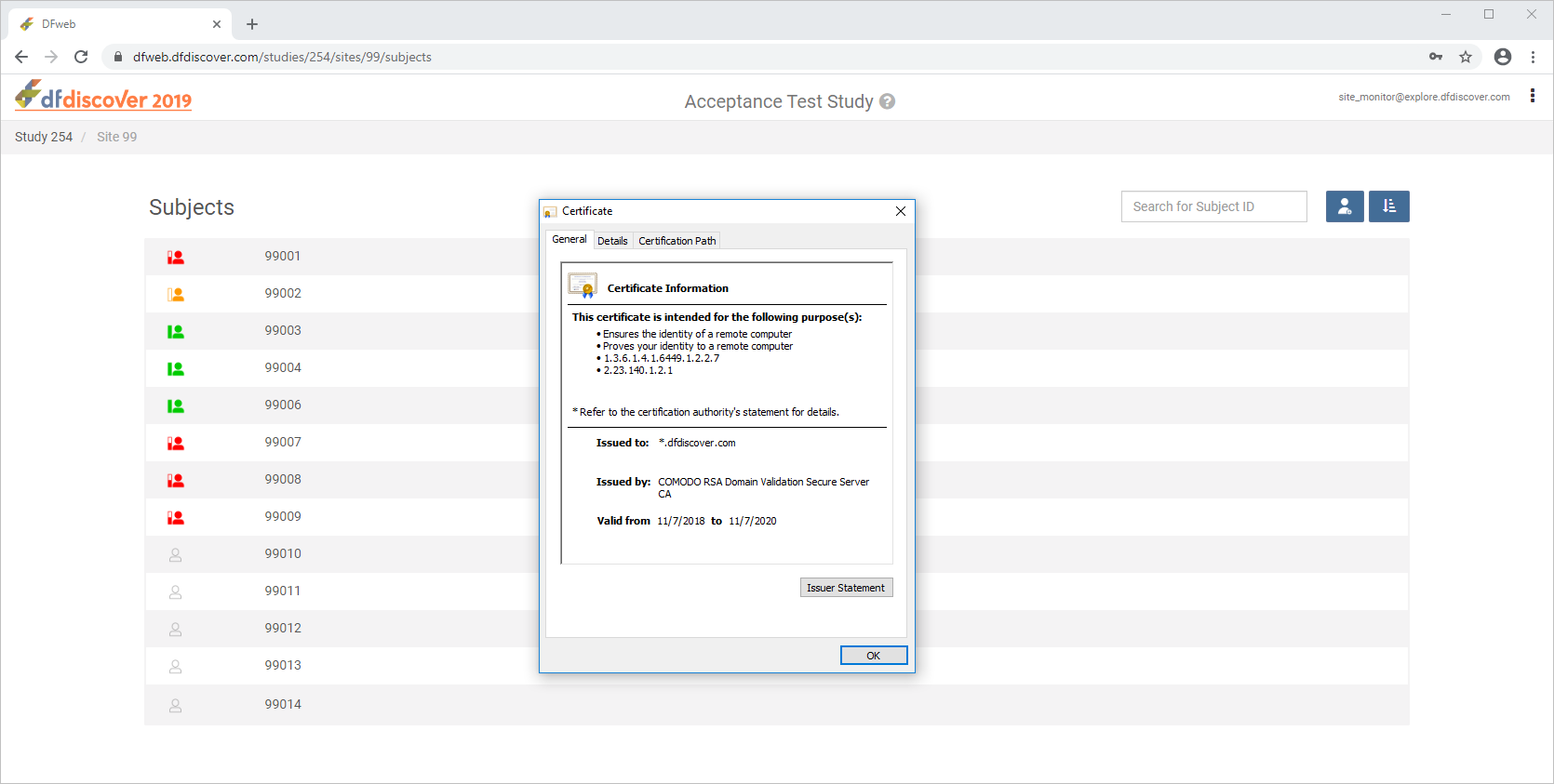Switch to the Details tab in Certificate dialog
Image resolution: width=1554 pixels, height=784 pixels.
coord(612,241)
